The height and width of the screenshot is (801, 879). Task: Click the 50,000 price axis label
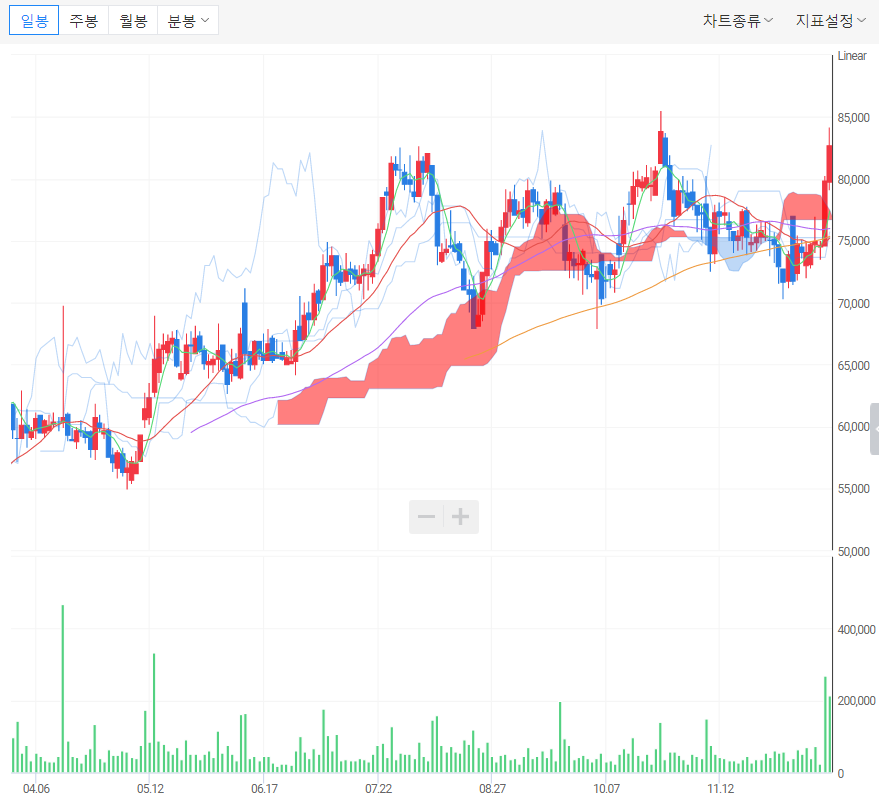(853, 551)
